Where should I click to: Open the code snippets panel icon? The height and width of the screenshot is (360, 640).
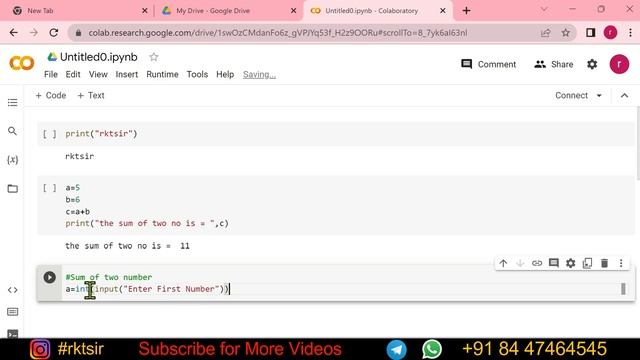click(x=13, y=290)
